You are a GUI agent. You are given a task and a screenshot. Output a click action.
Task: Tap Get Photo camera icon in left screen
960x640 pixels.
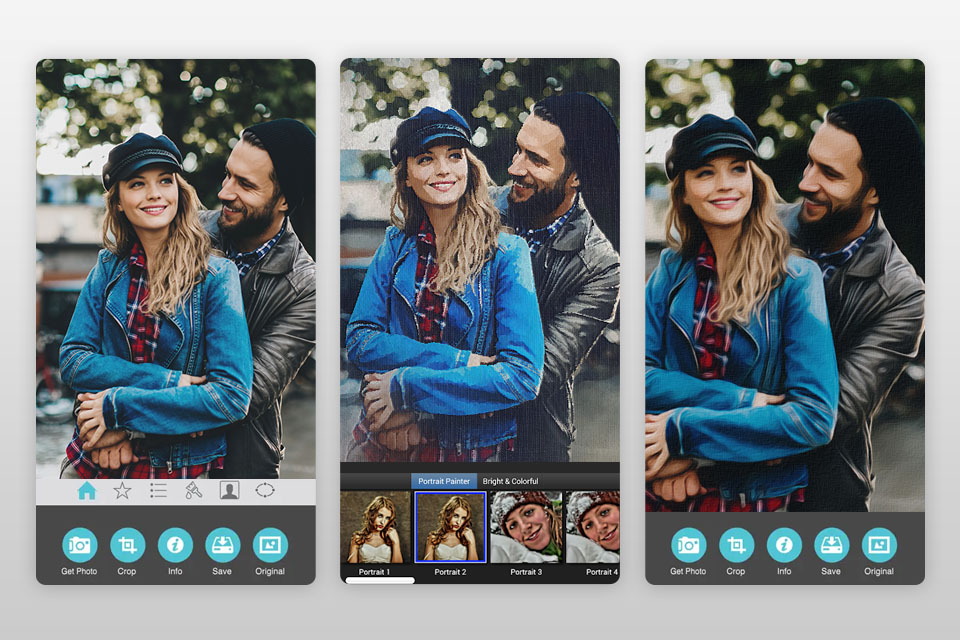pyautogui.click(x=80, y=544)
